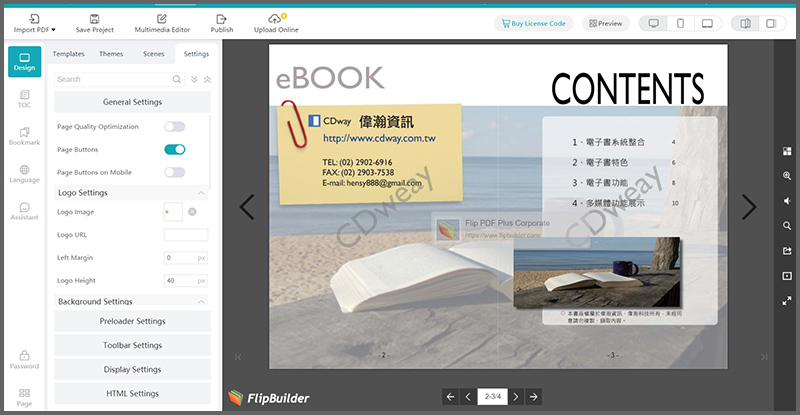800x415 pixels.
Task: Enter fullscreen with the expand arrows icon
Action: click(787, 301)
